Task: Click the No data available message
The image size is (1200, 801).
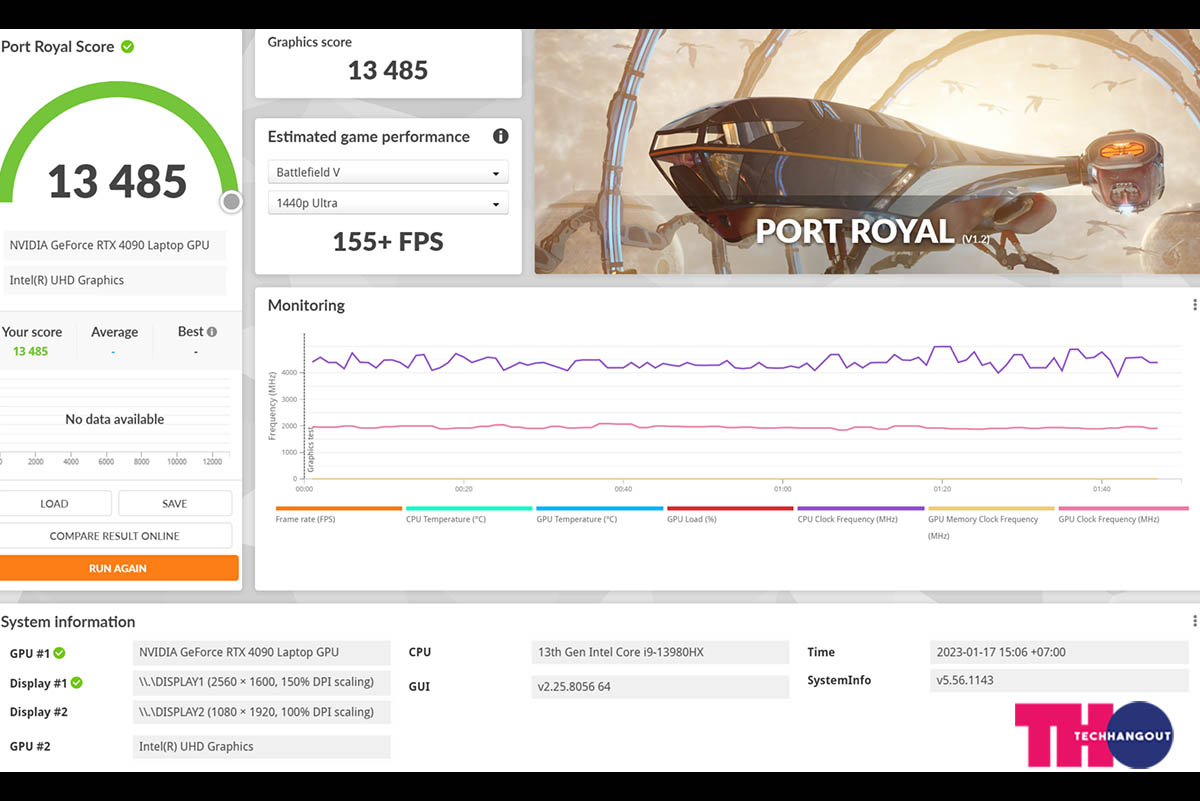Action: (115, 419)
